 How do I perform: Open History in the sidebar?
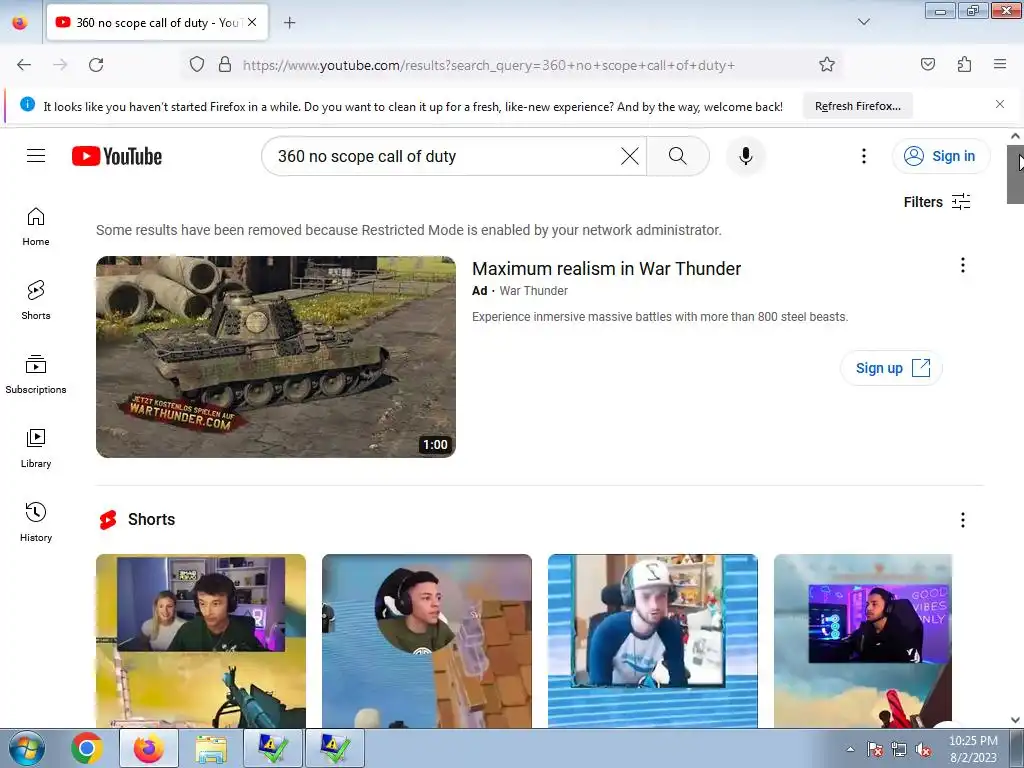36,522
